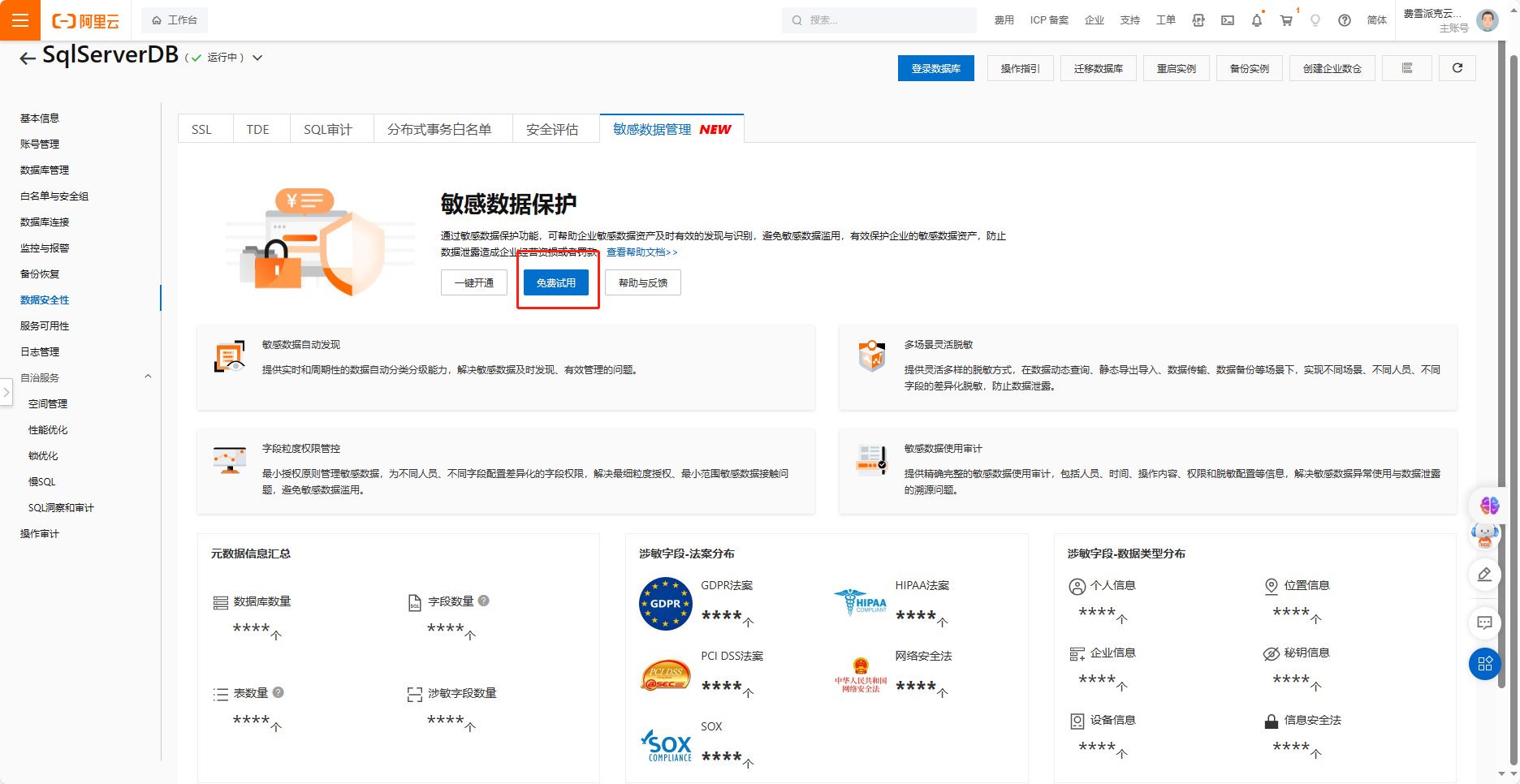
Task: Click the search input field
Action: coord(879,20)
